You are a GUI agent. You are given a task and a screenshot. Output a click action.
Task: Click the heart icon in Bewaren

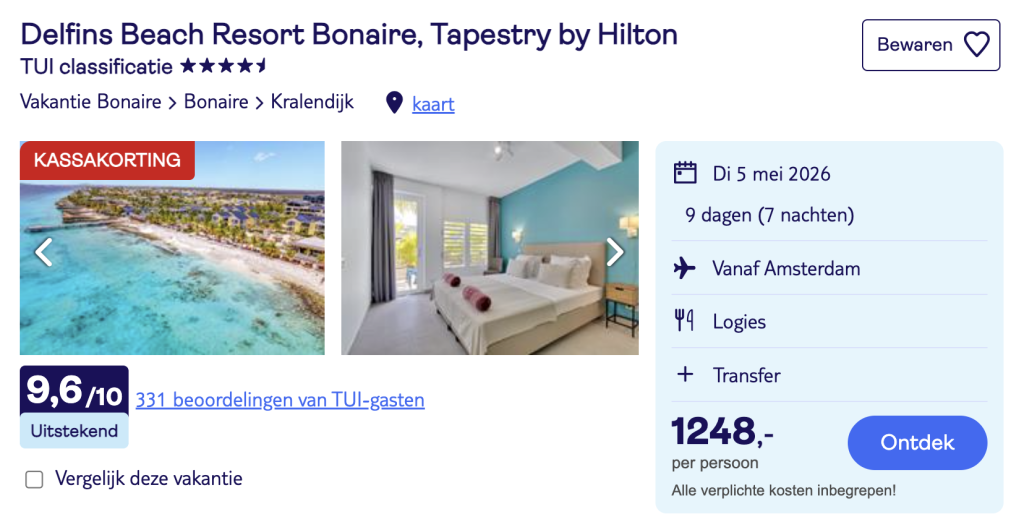pyautogui.click(x=976, y=45)
